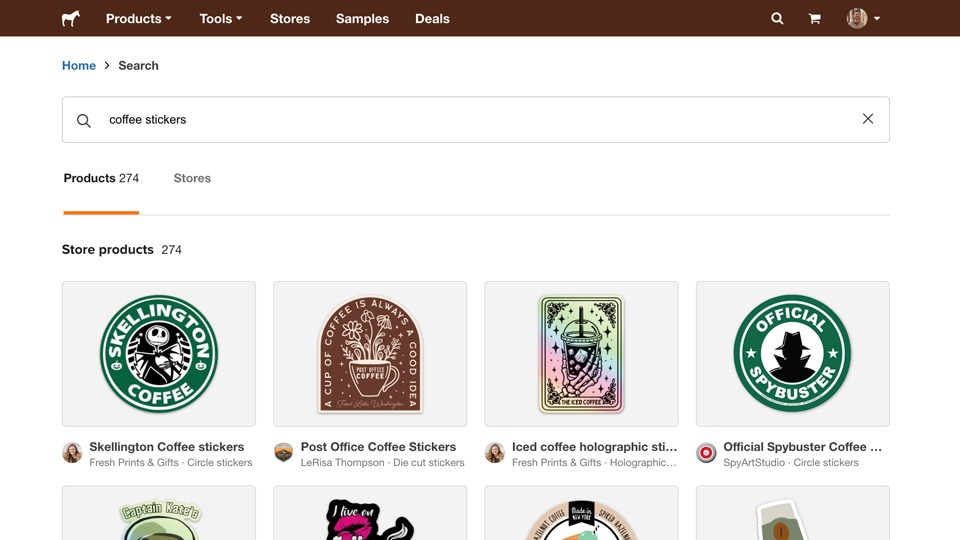Click 'LeRisa Thompson · Die cut stickers' text
Viewport: 960px width, 540px height.
click(383, 463)
